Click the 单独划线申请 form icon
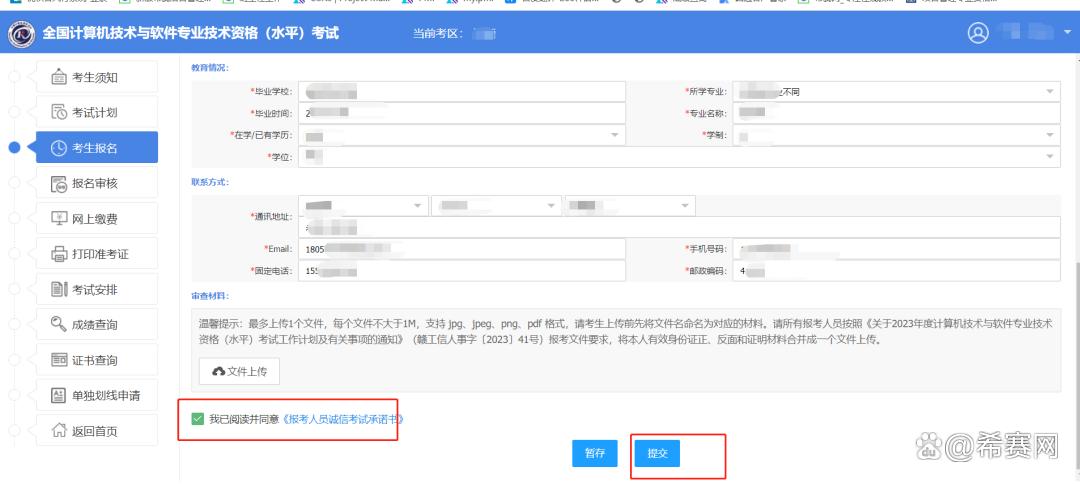This screenshot has height=484, width=1080. point(59,395)
